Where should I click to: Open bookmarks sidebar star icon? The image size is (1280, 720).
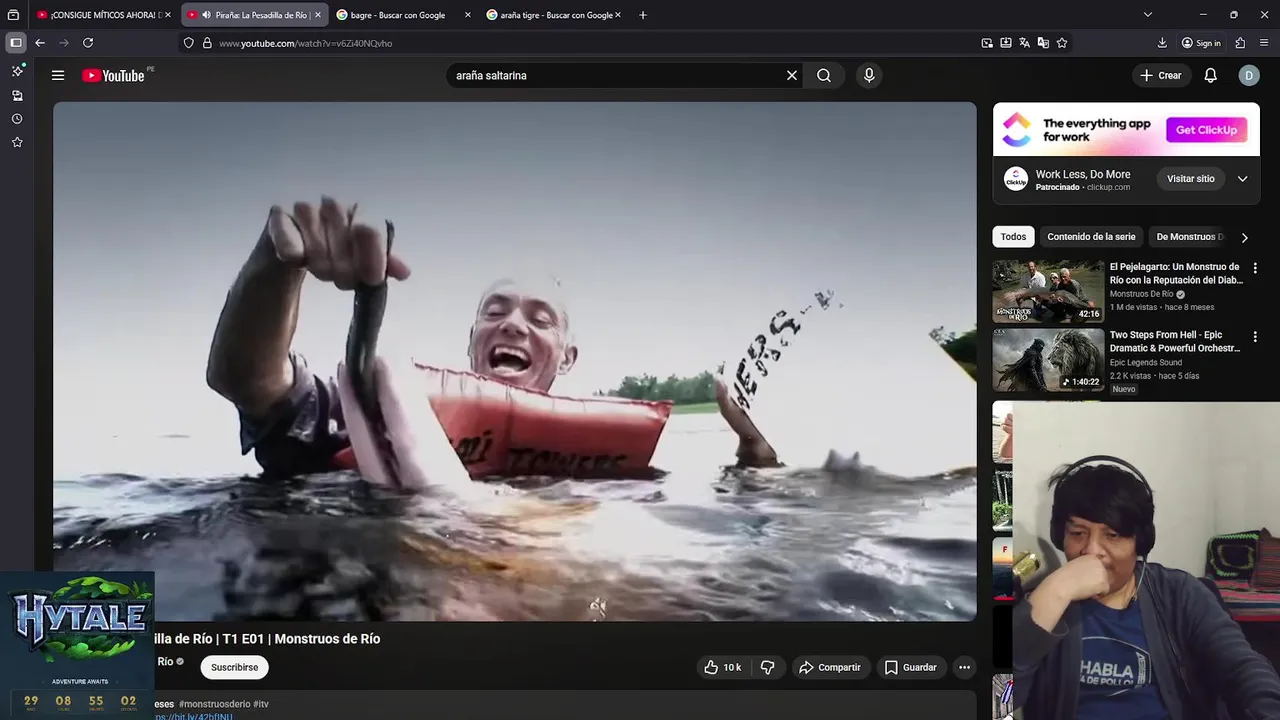(17, 142)
